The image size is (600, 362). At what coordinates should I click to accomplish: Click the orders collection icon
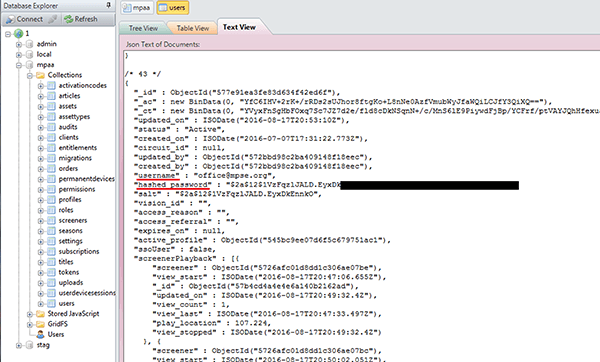pyautogui.click(x=51, y=169)
